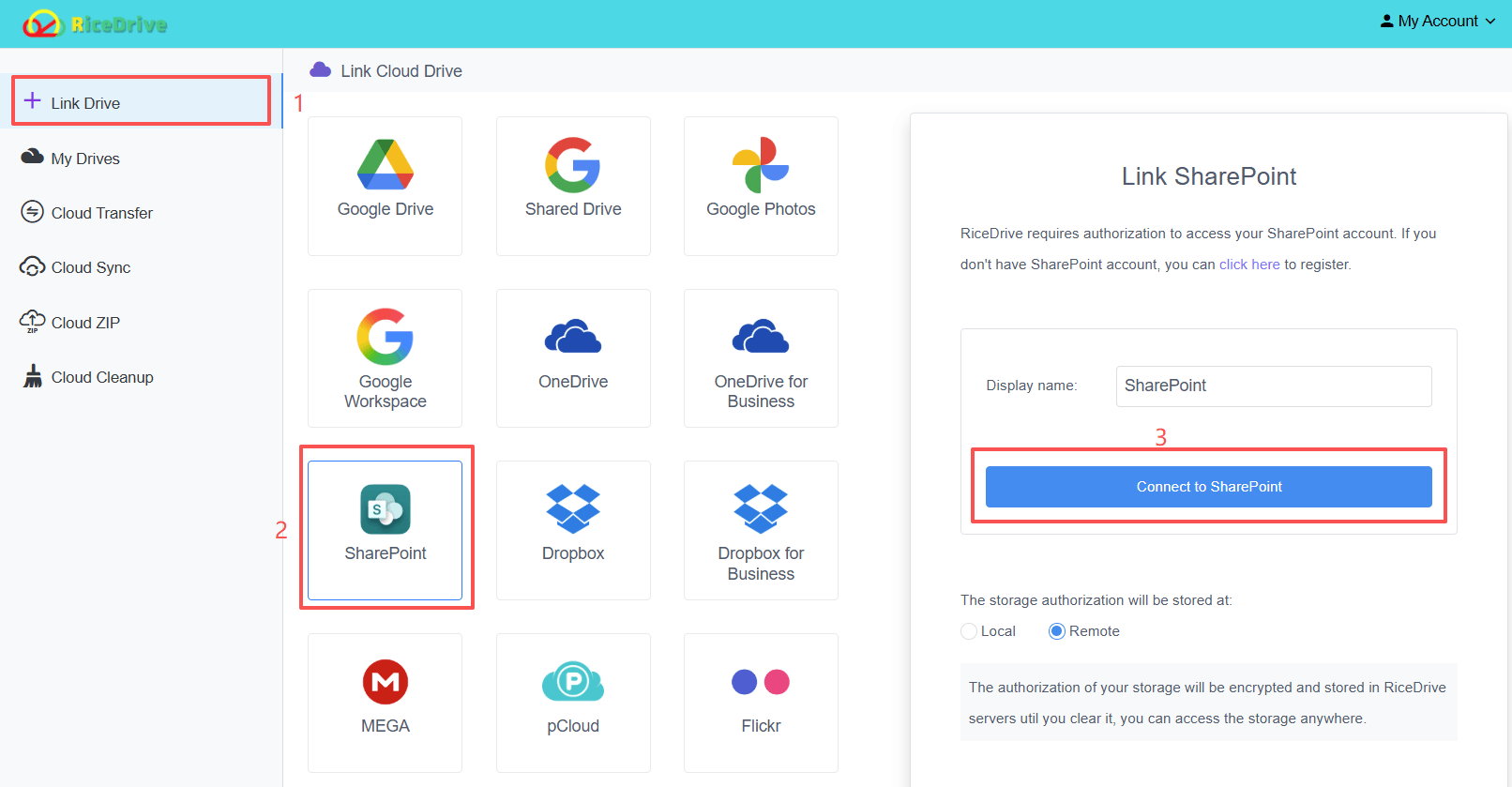Choose Remote storage authorization option
Image resolution: width=1512 pixels, height=787 pixels.
(x=1057, y=631)
